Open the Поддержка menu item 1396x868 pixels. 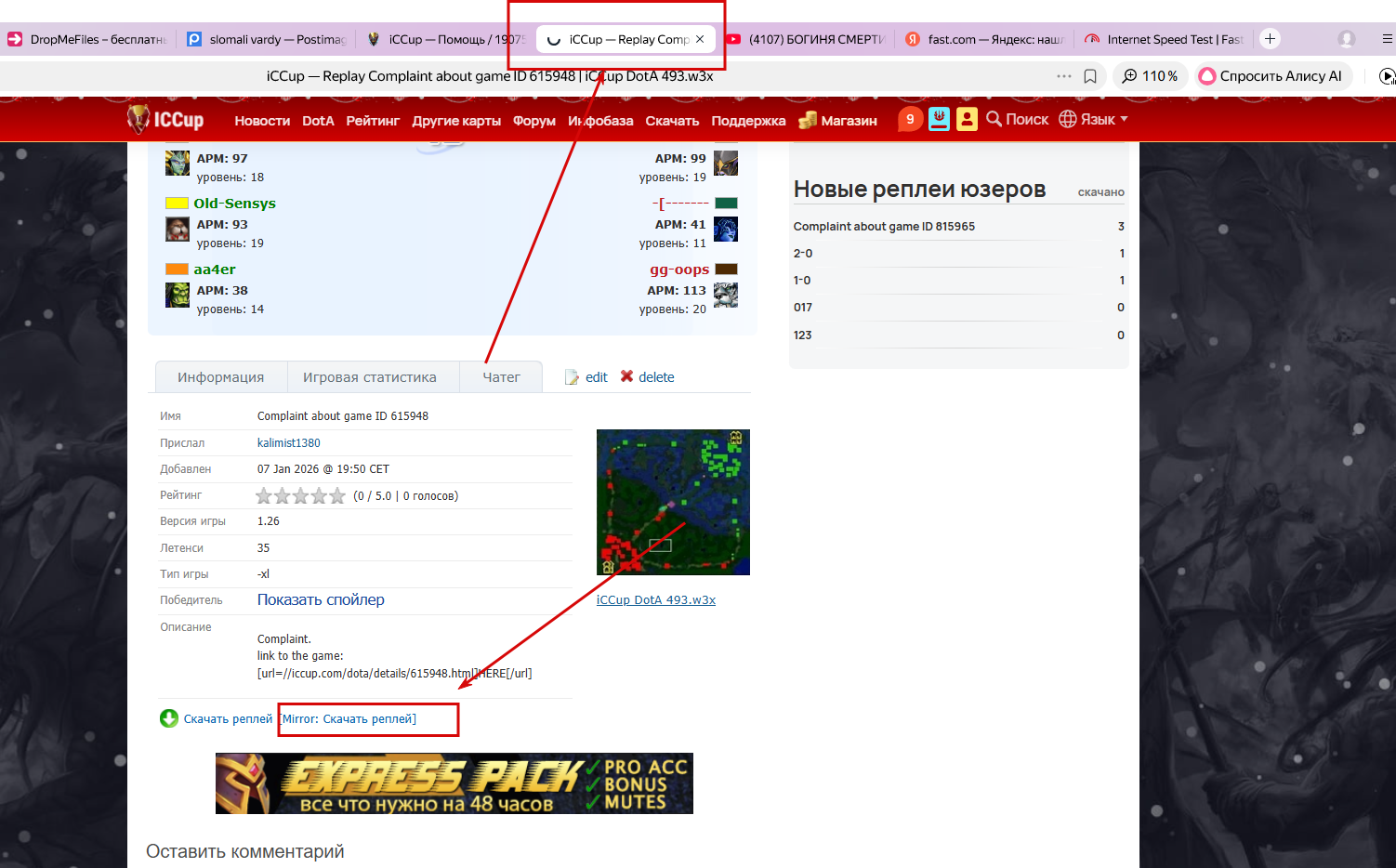click(x=748, y=121)
